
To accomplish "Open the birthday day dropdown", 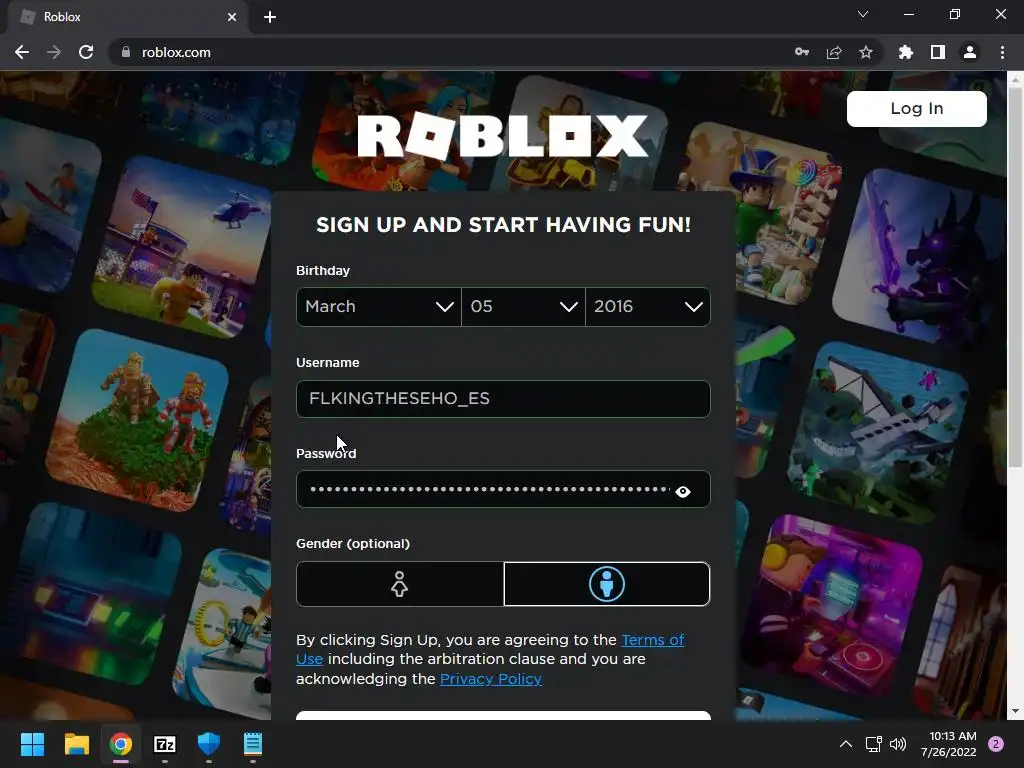I will coord(523,306).
